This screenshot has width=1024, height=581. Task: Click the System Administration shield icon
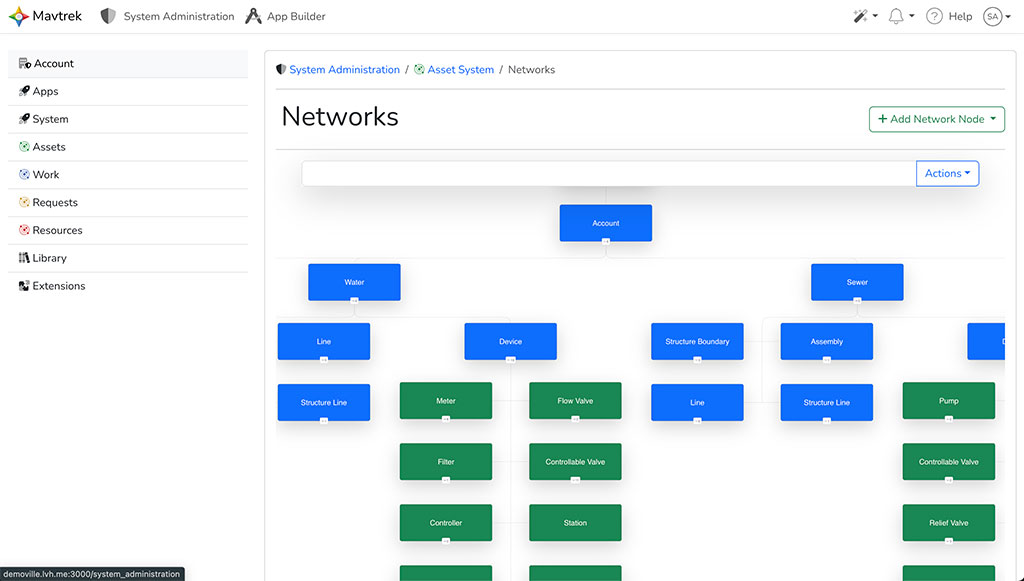point(109,16)
